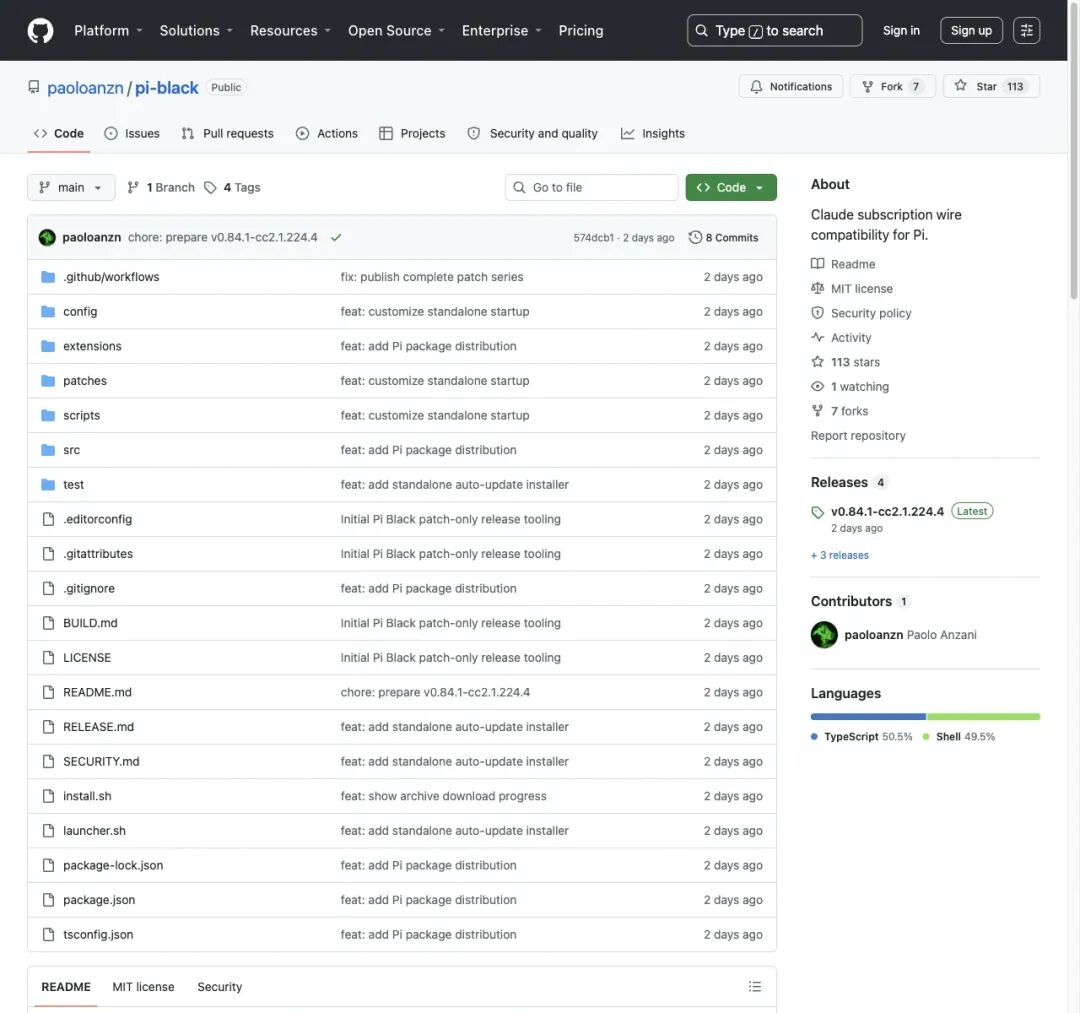The width and height of the screenshot is (1080, 1013).
Task: Open the Projects tab
Action: 413,134
